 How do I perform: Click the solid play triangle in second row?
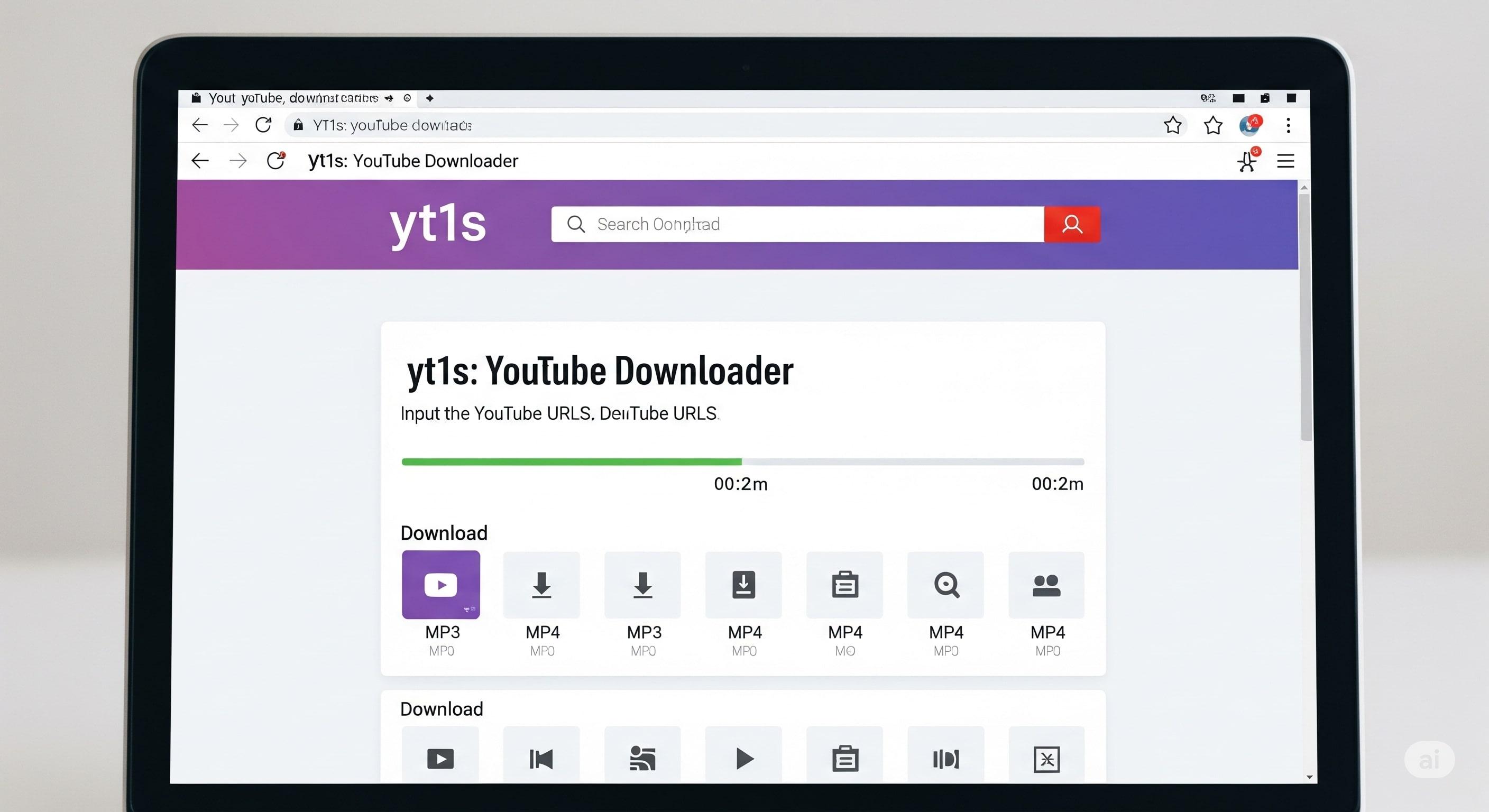pyautogui.click(x=744, y=758)
